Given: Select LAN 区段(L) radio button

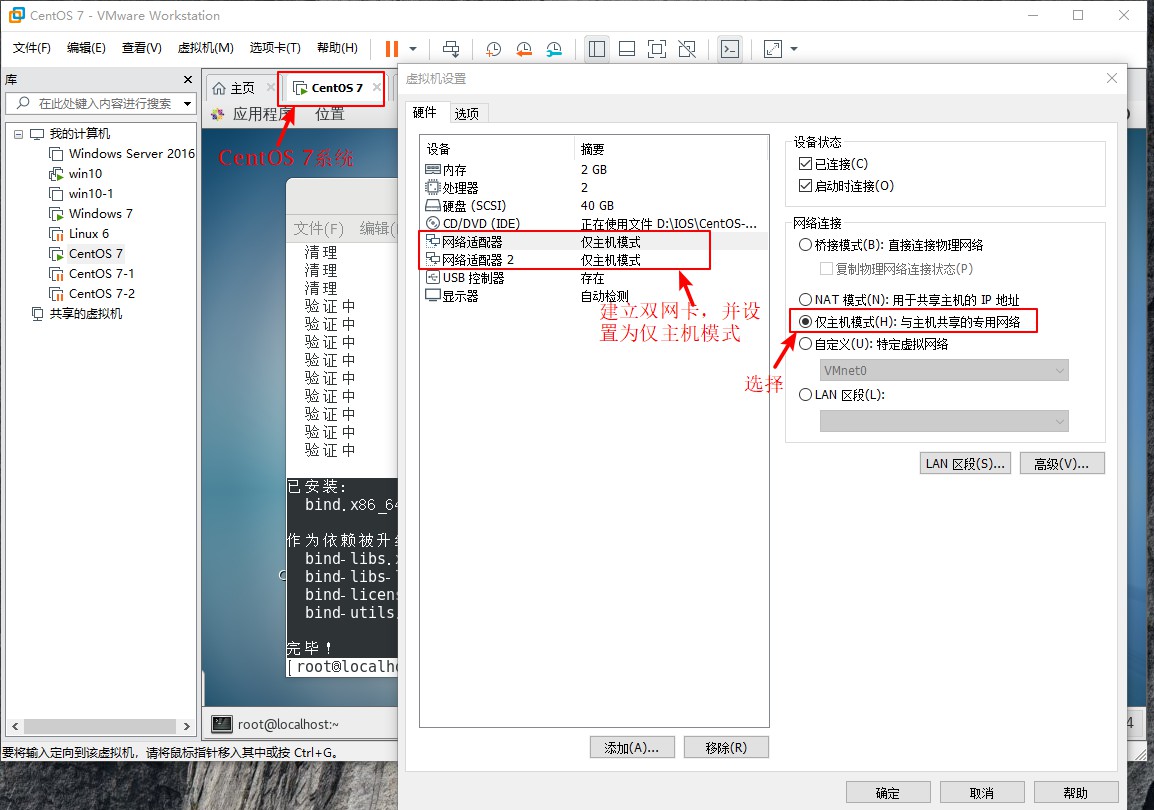Looking at the screenshot, I should coord(805,394).
